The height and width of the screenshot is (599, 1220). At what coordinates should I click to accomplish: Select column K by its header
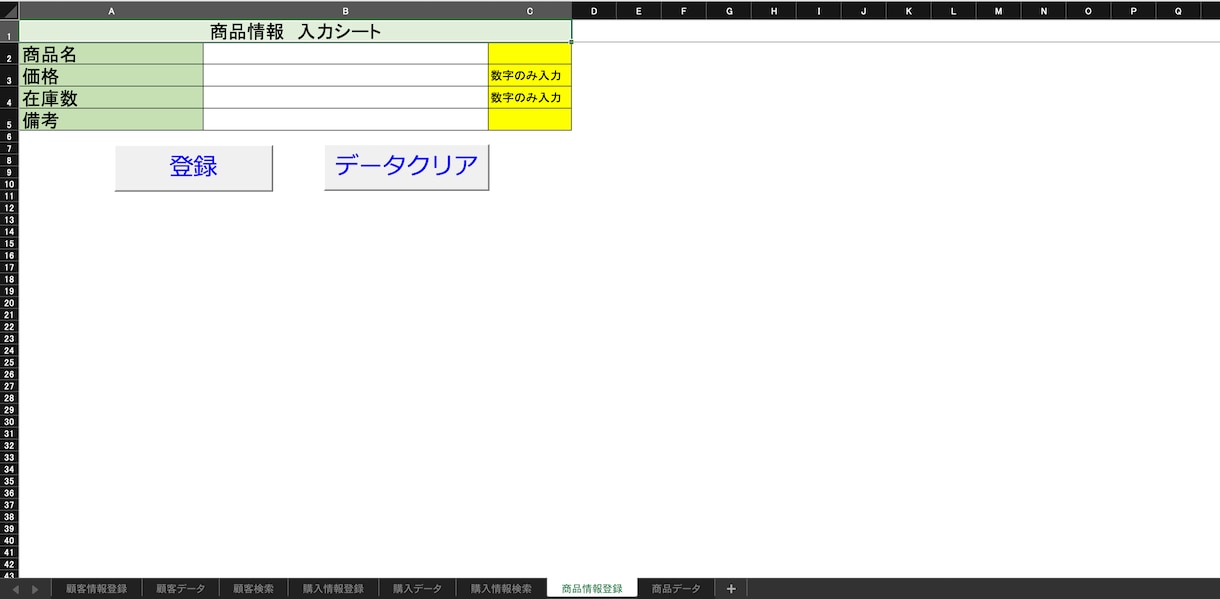(x=908, y=10)
